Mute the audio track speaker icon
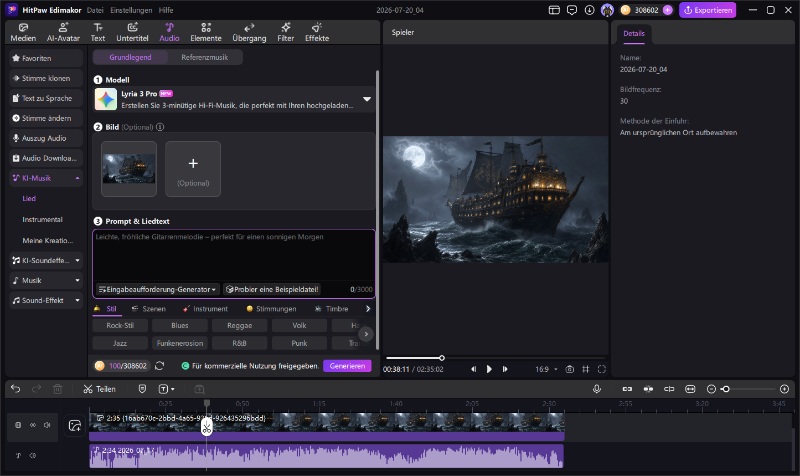800x476 pixels. [x=33, y=456]
